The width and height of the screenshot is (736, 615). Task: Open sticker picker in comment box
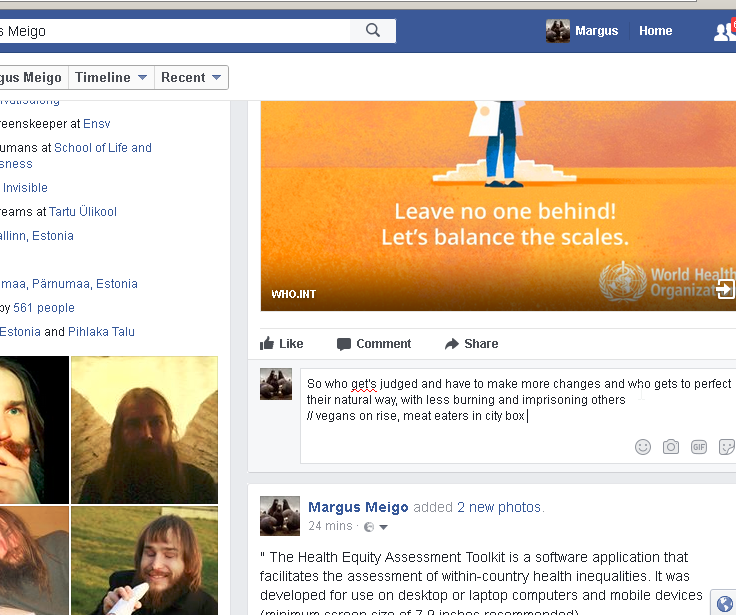[727, 446]
